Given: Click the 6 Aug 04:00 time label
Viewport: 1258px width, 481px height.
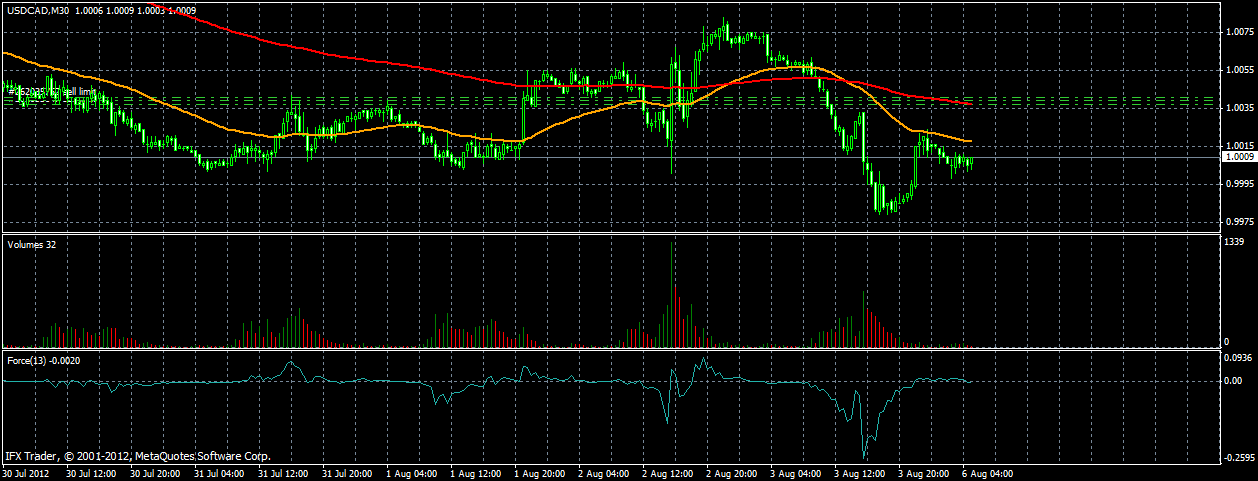Looking at the screenshot, I should (x=986, y=473).
